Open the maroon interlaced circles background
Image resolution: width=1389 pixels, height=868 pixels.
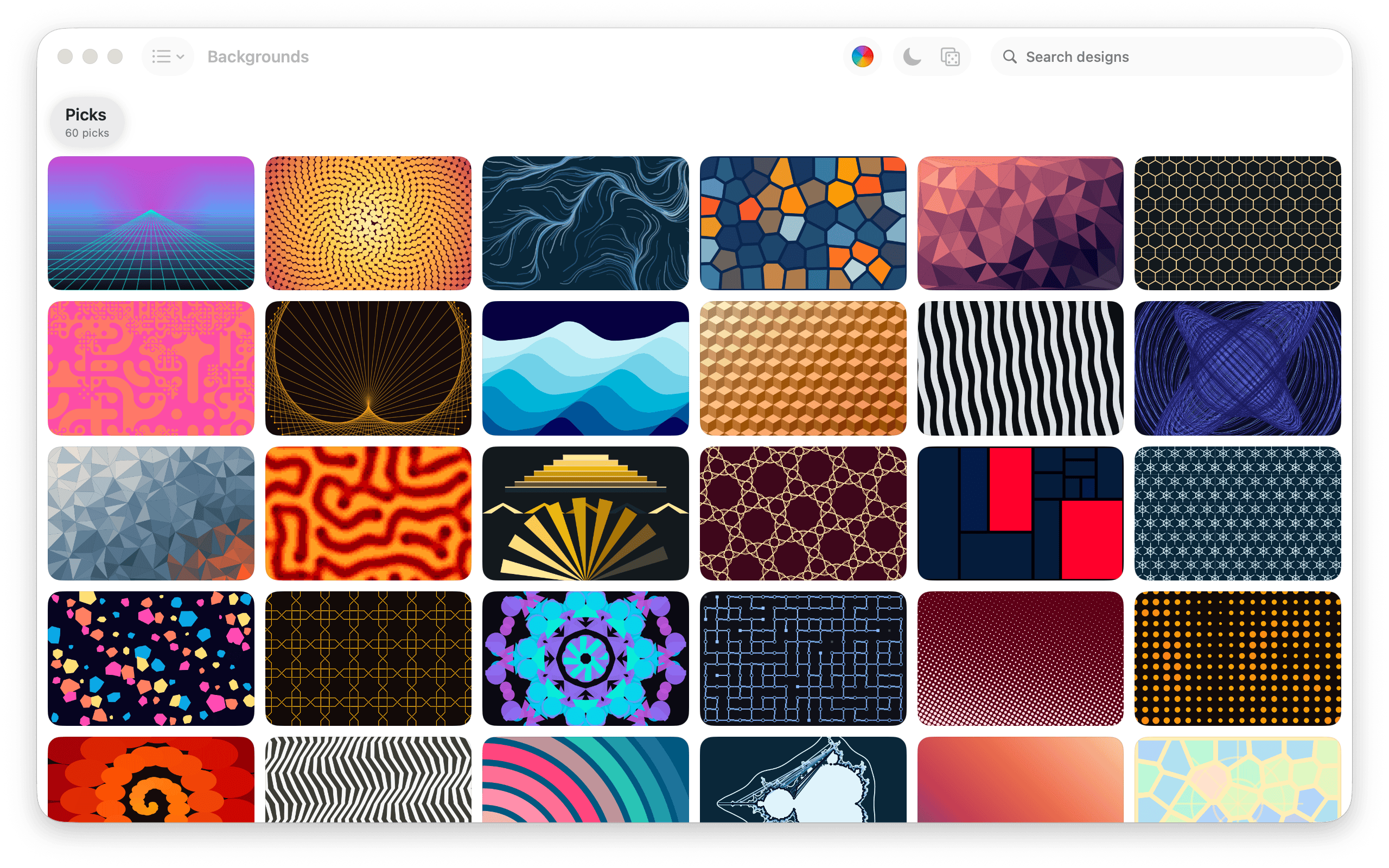click(x=803, y=513)
